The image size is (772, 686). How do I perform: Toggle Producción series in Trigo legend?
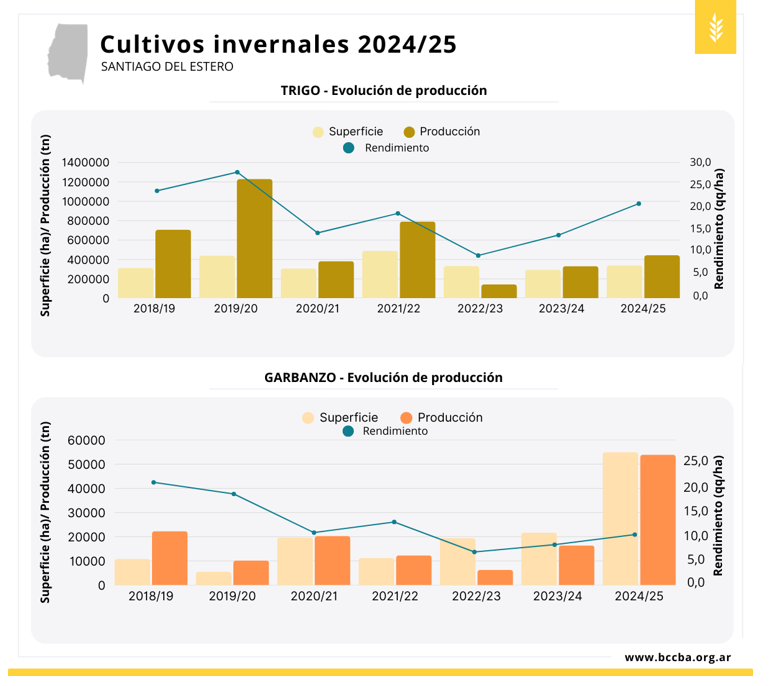[x=441, y=131]
